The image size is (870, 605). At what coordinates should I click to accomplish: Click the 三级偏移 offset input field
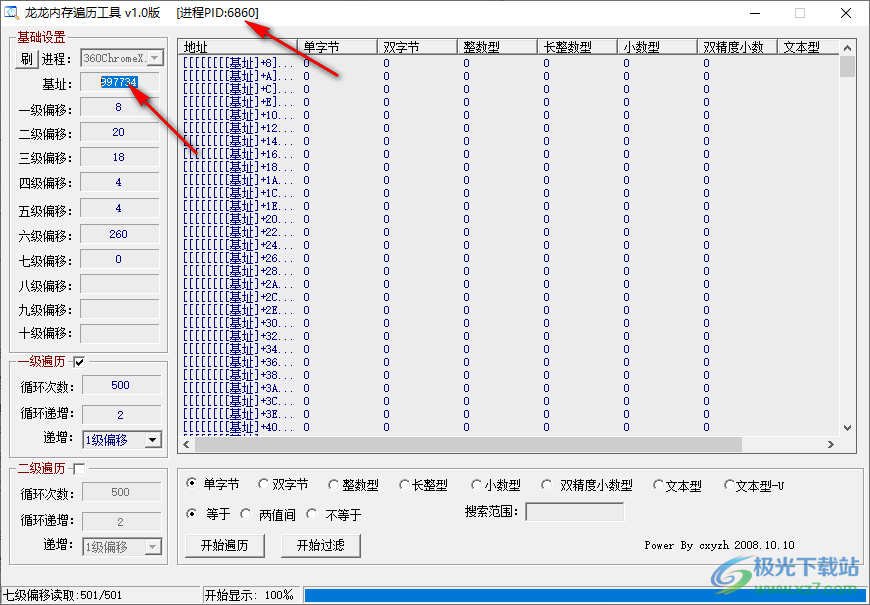point(118,158)
